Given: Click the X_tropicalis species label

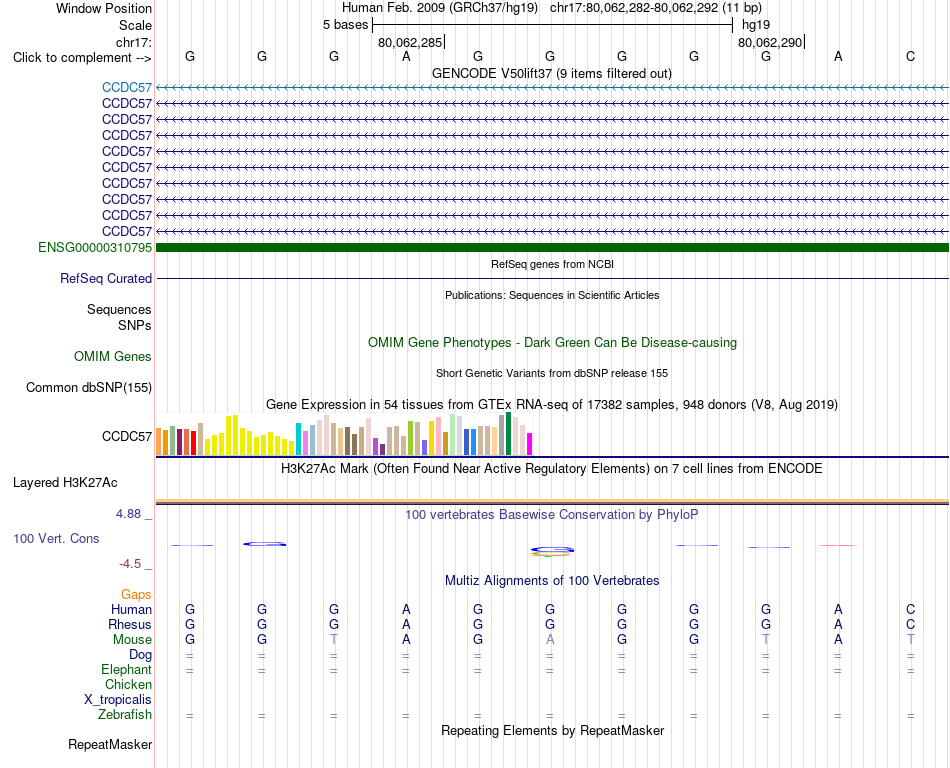Looking at the screenshot, I should (x=118, y=700).
